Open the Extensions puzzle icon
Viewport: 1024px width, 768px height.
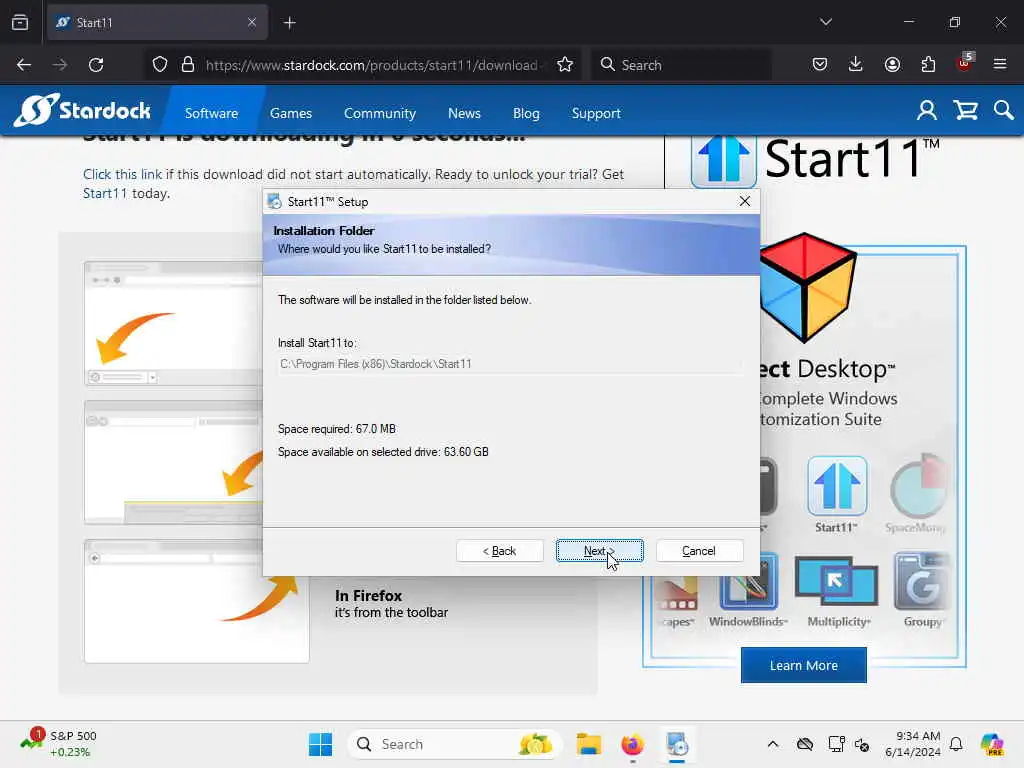tap(928, 64)
